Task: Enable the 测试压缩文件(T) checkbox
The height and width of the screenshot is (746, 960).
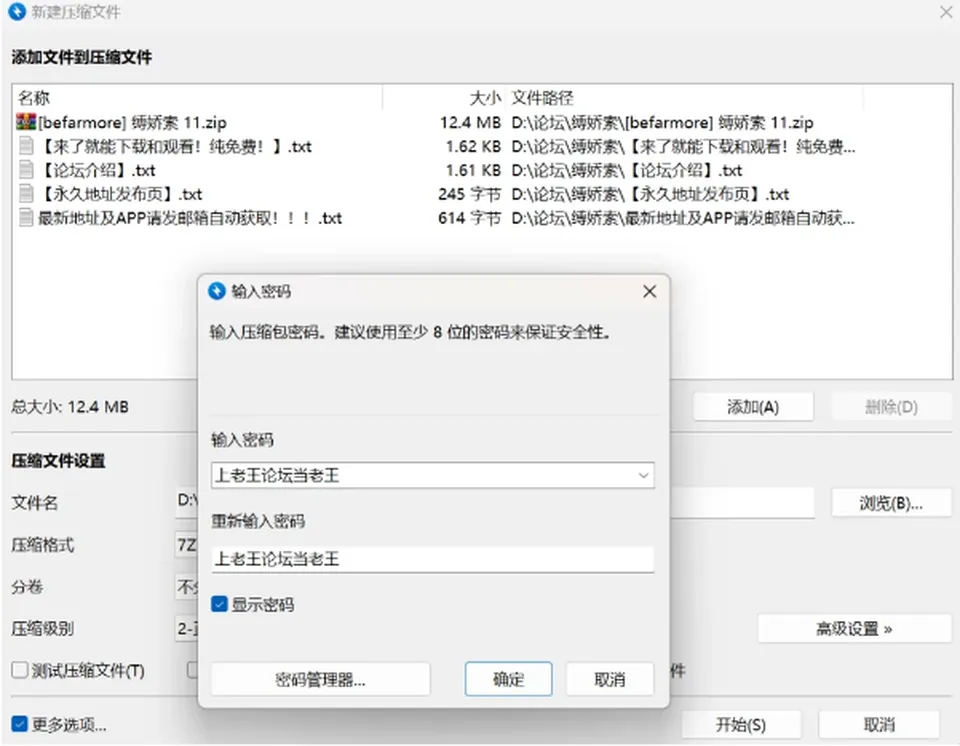Action: click(x=20, y=670)
